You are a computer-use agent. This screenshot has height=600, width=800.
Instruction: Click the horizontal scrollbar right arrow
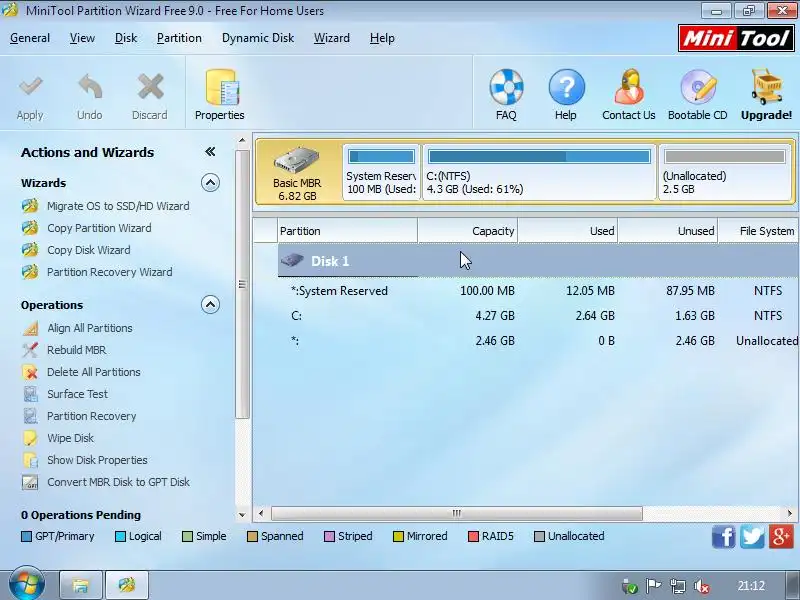(789, 513)
